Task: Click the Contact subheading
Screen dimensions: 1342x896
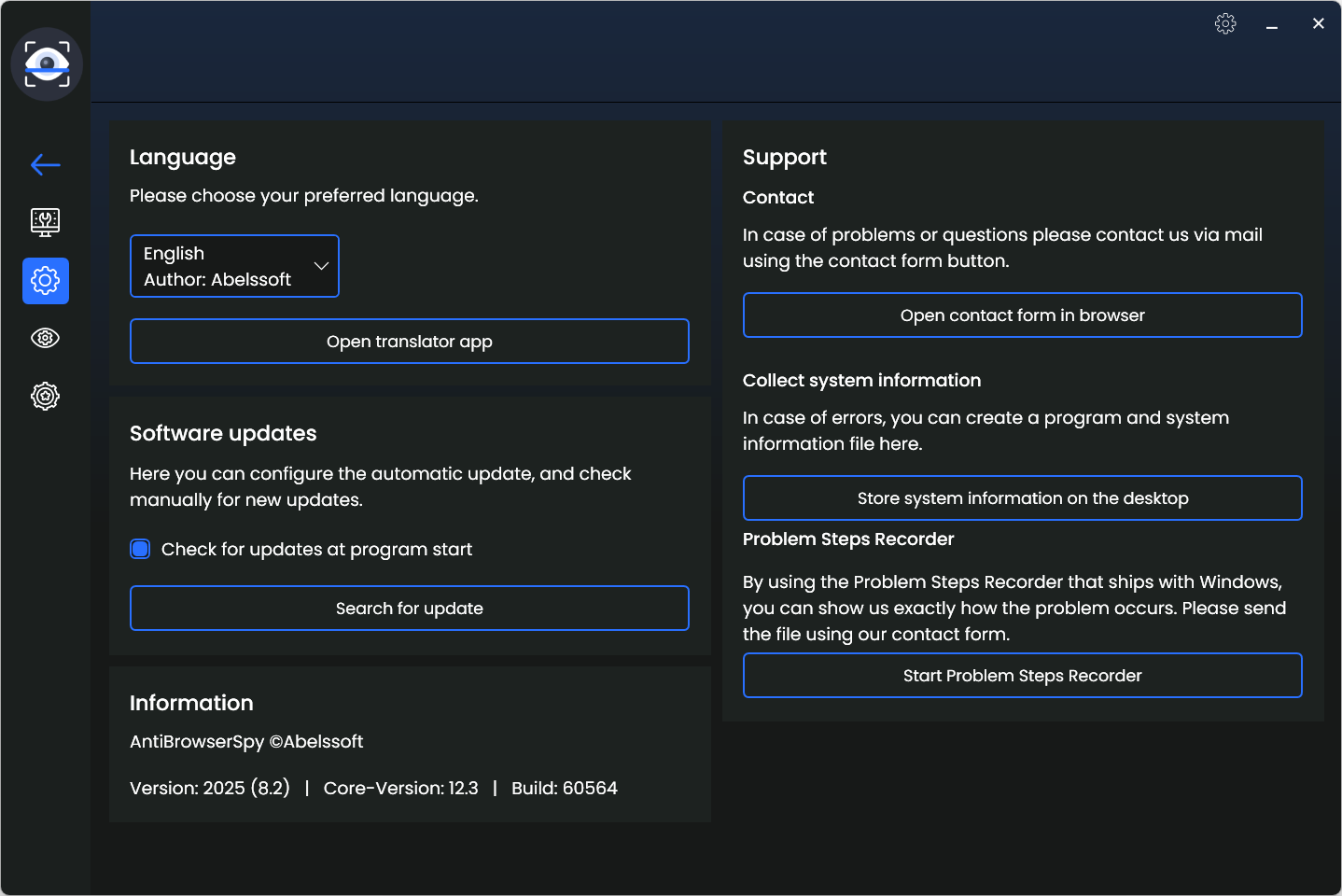Action: tap(778, 197)
